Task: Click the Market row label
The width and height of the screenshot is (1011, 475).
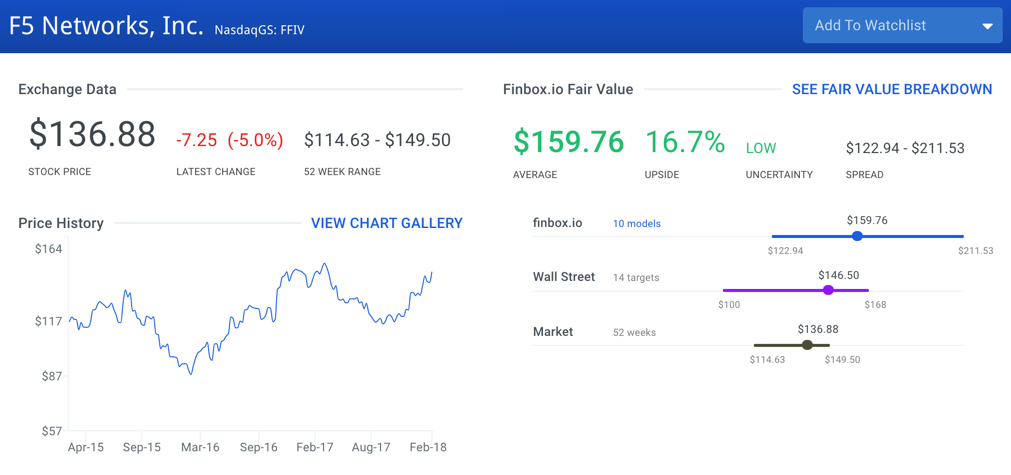Action: 553,332
